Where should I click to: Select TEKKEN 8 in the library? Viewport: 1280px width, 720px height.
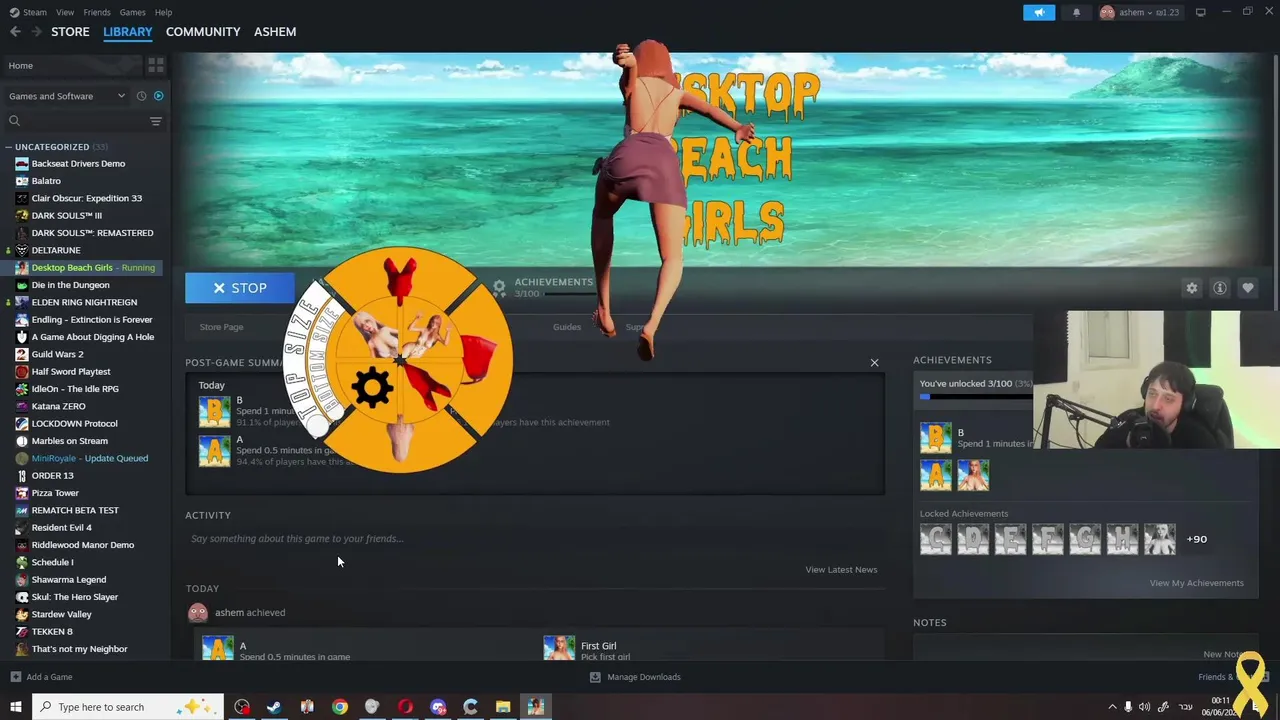tap(52, 632)
